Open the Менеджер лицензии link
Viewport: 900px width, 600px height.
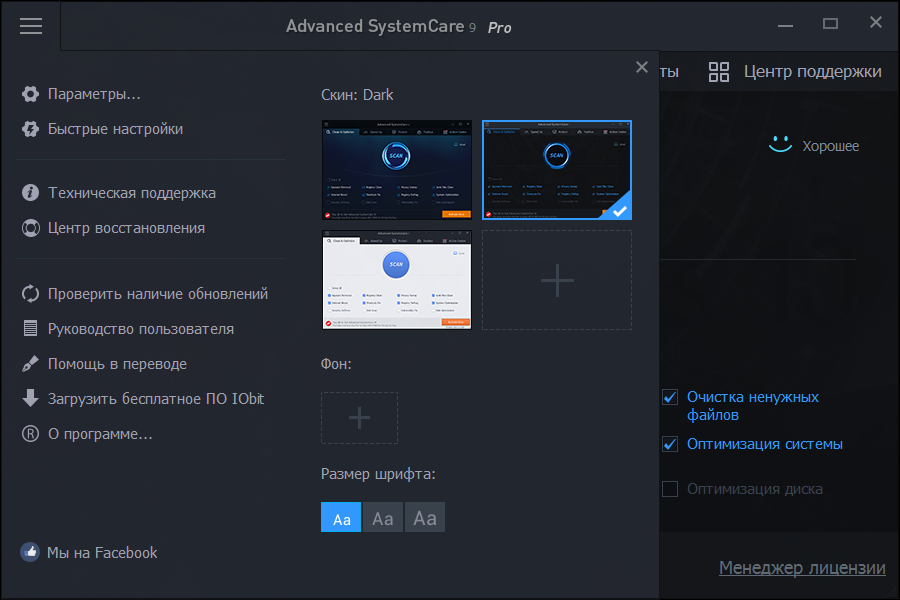[x=802, y=568]
